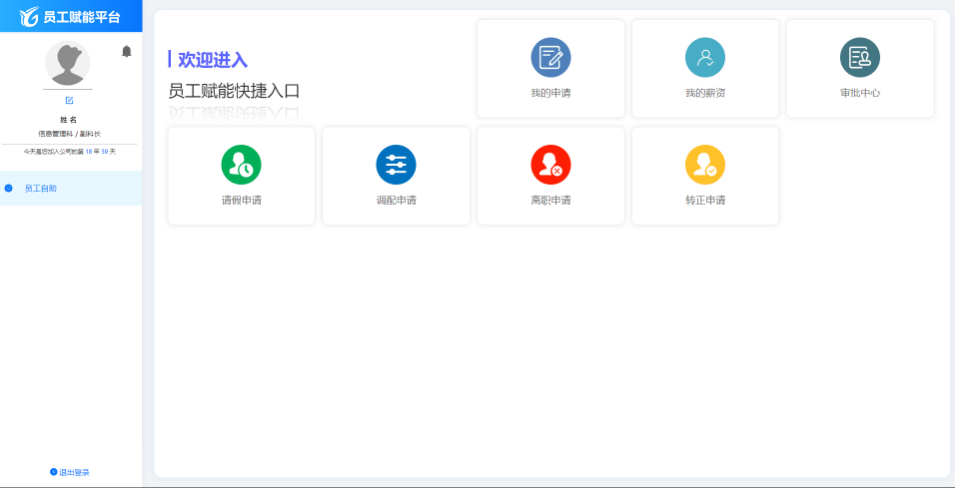Open the 我的薪资 salary icon
Image resolution: width=955 pixels, height=488 pixels.
(705, 58)
